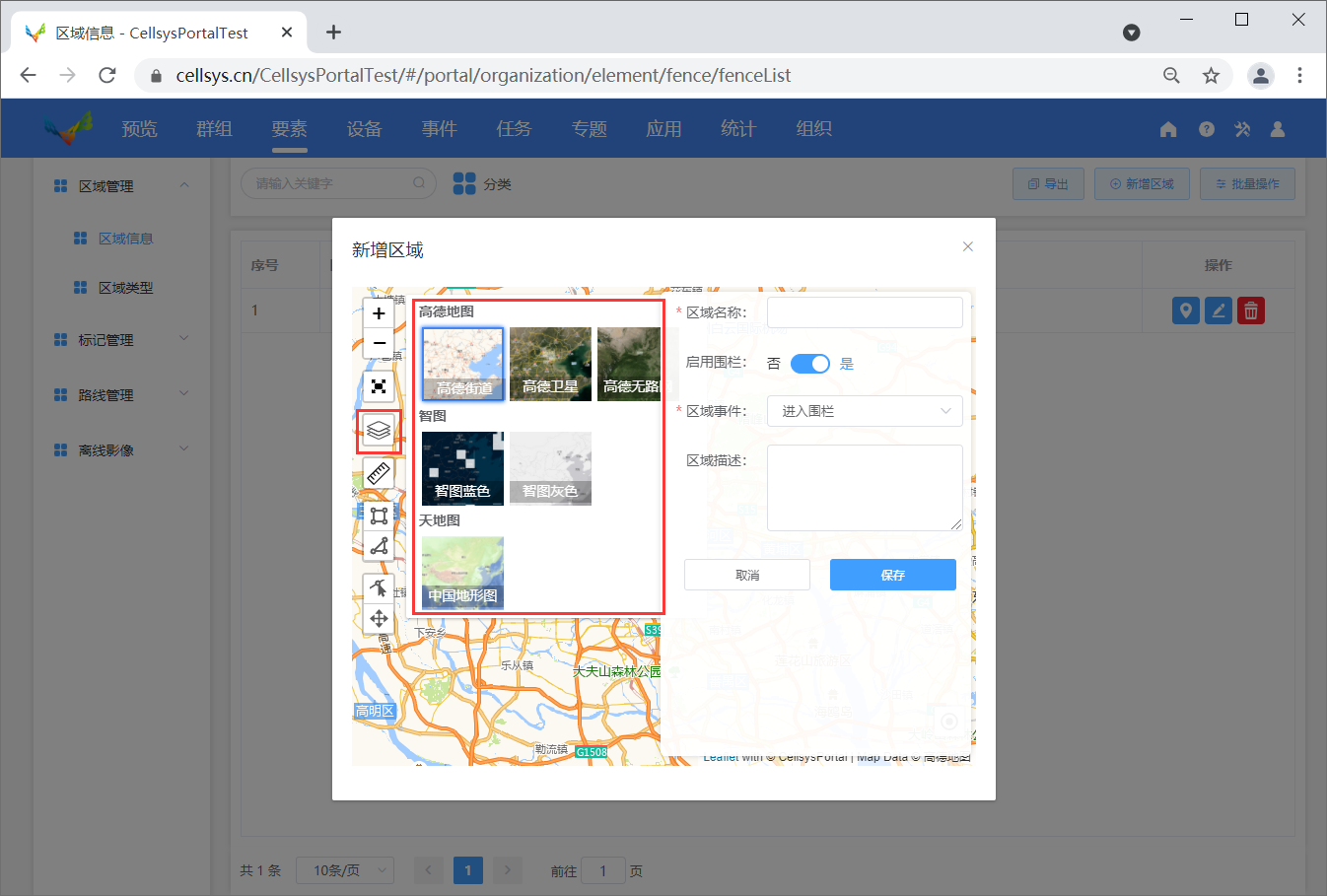
Task: Bookmark this page with star icon
Action: pyautogui.click(x=1211, y=76)
